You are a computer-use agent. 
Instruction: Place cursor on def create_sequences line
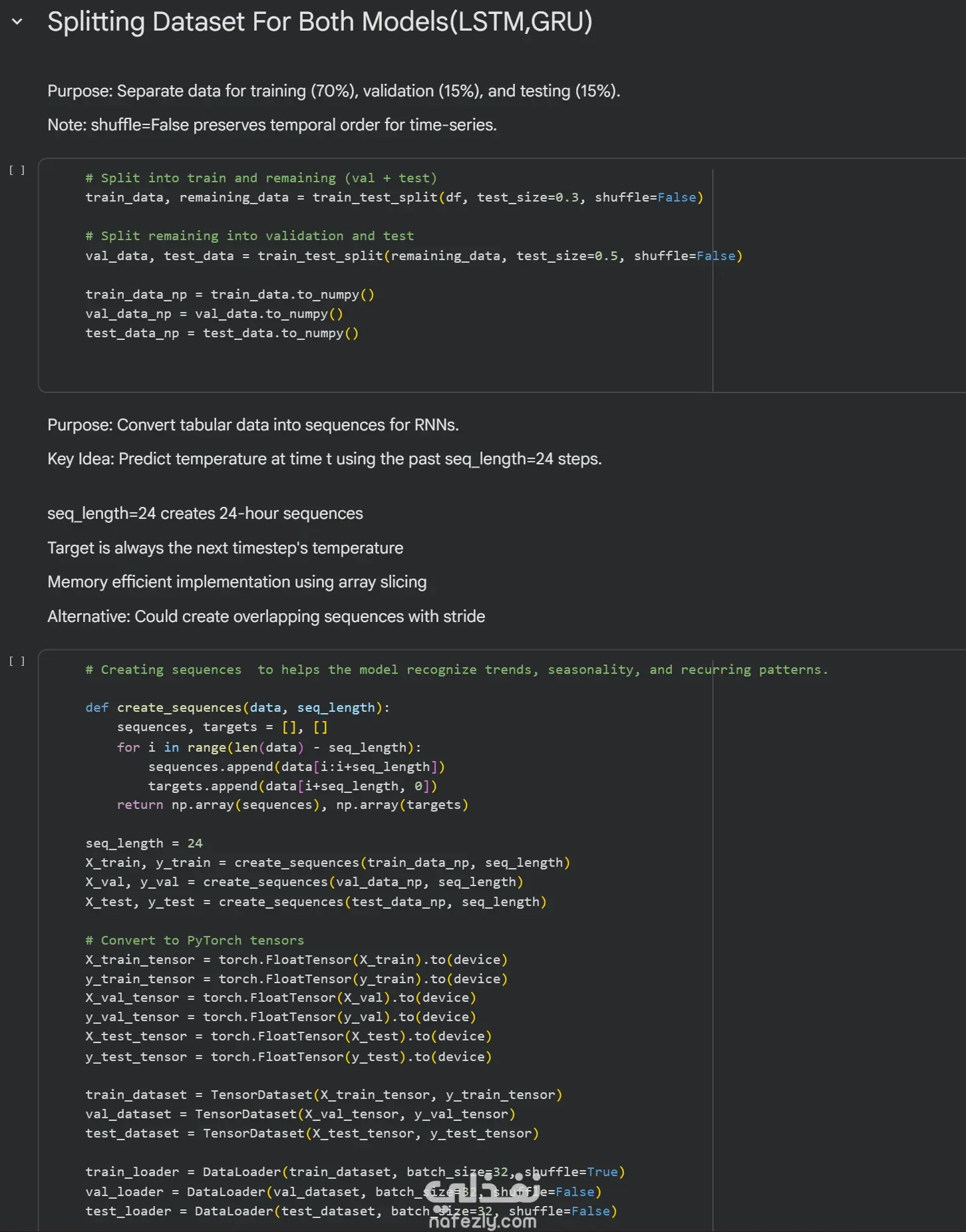pos(237,708)
